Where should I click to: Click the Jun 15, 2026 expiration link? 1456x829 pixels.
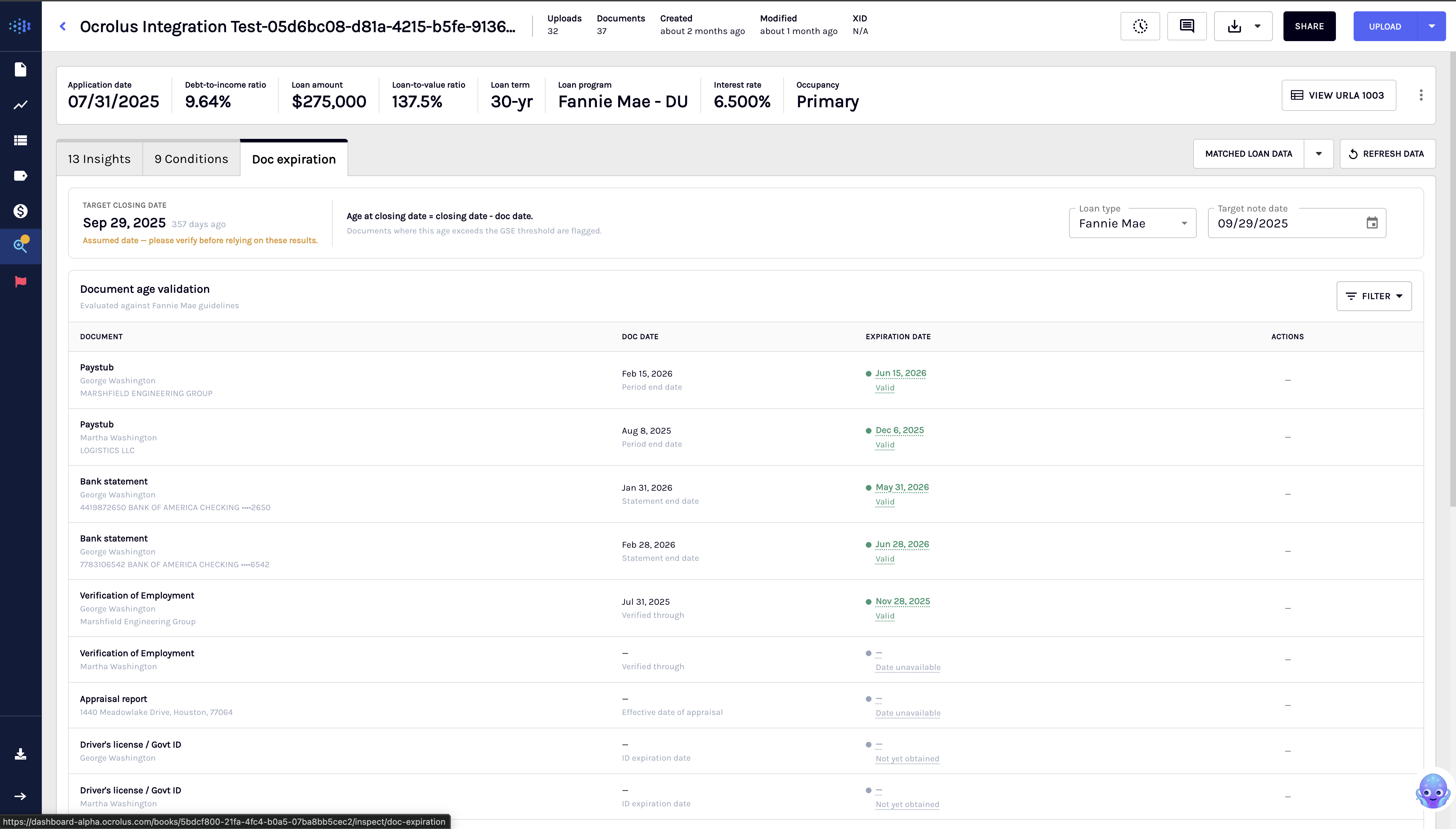point(901,373)
